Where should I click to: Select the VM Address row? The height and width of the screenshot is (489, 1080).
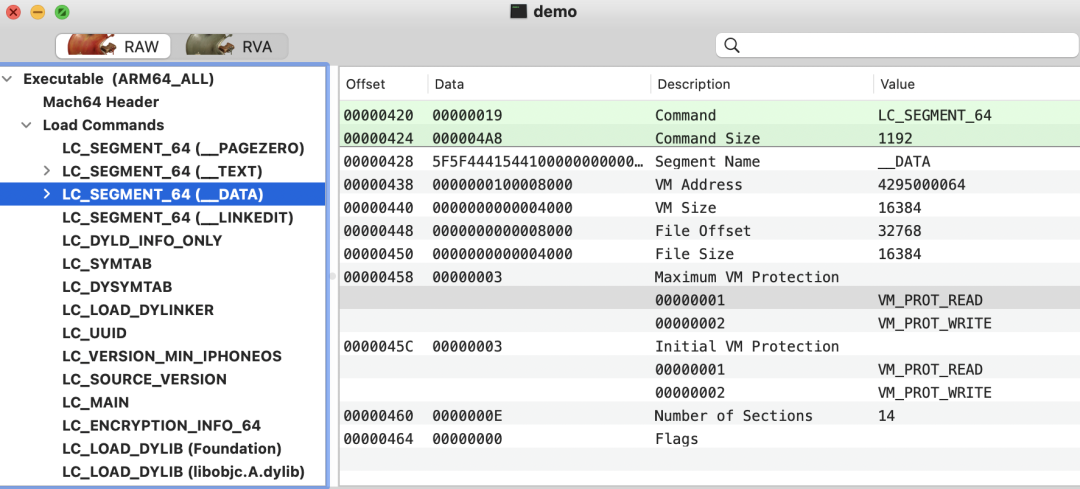[x=709, y=185]
